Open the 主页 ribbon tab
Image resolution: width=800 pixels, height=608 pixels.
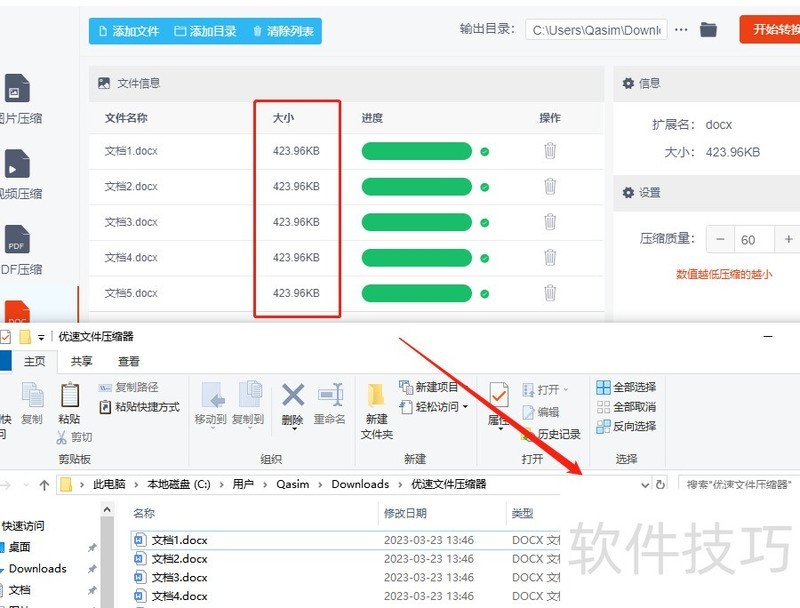(35, 362)
